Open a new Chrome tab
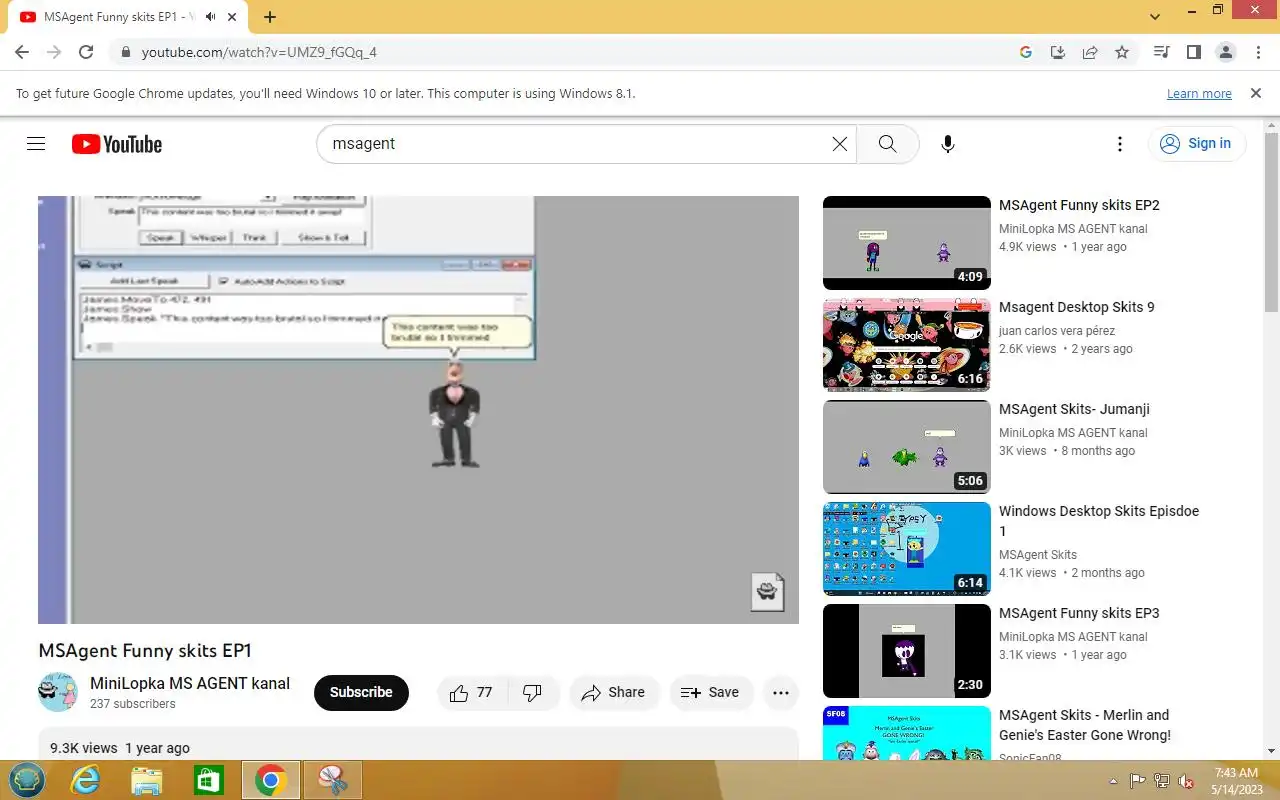1280x800 pixels. (x=270, y=17)
